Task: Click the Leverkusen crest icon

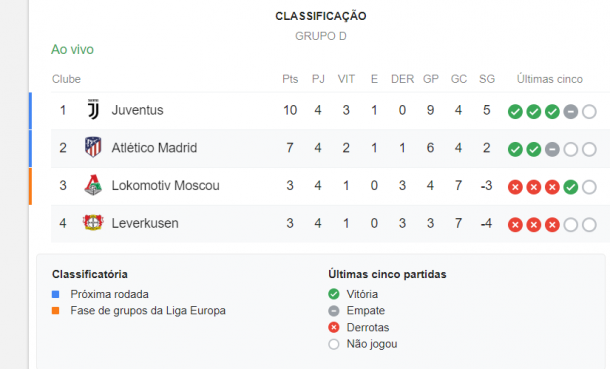Action: [93, 222]
